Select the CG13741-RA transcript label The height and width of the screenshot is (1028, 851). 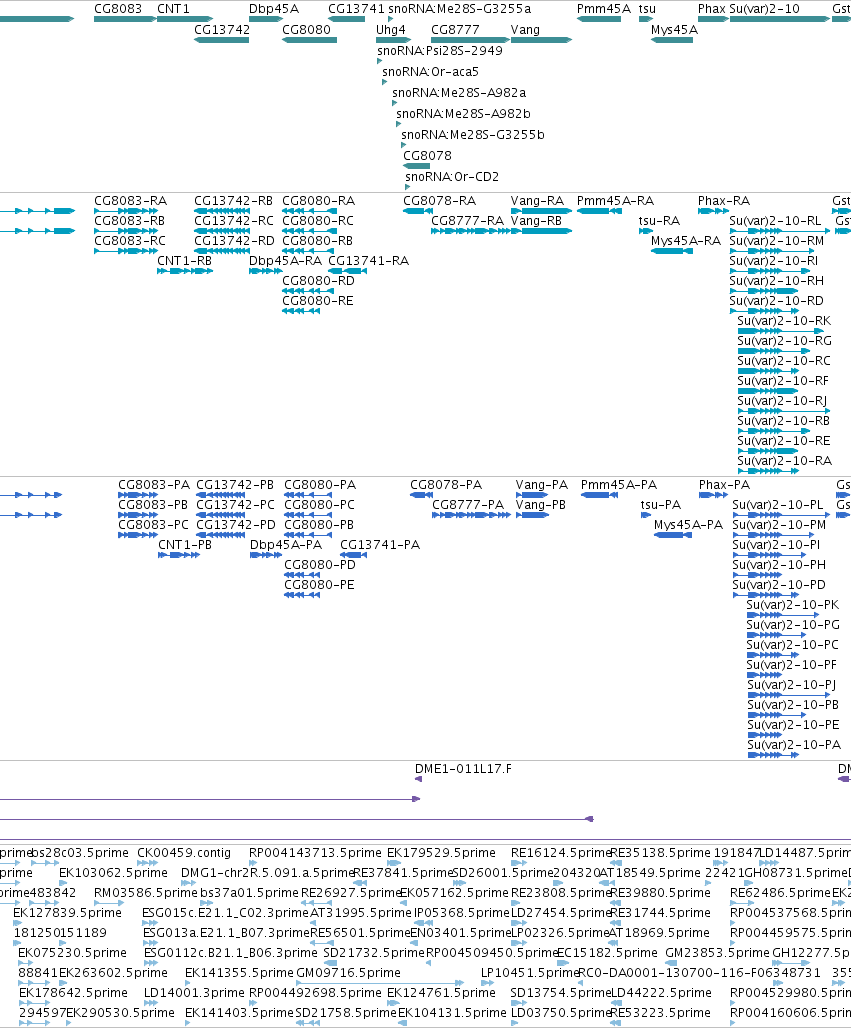[x=368, y=261]
